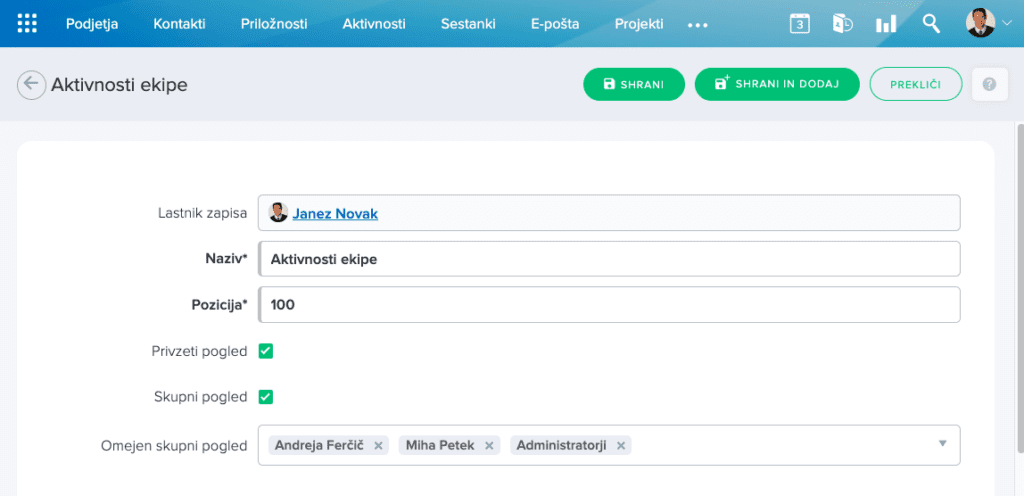Remove Miha Petek tag

488,446
